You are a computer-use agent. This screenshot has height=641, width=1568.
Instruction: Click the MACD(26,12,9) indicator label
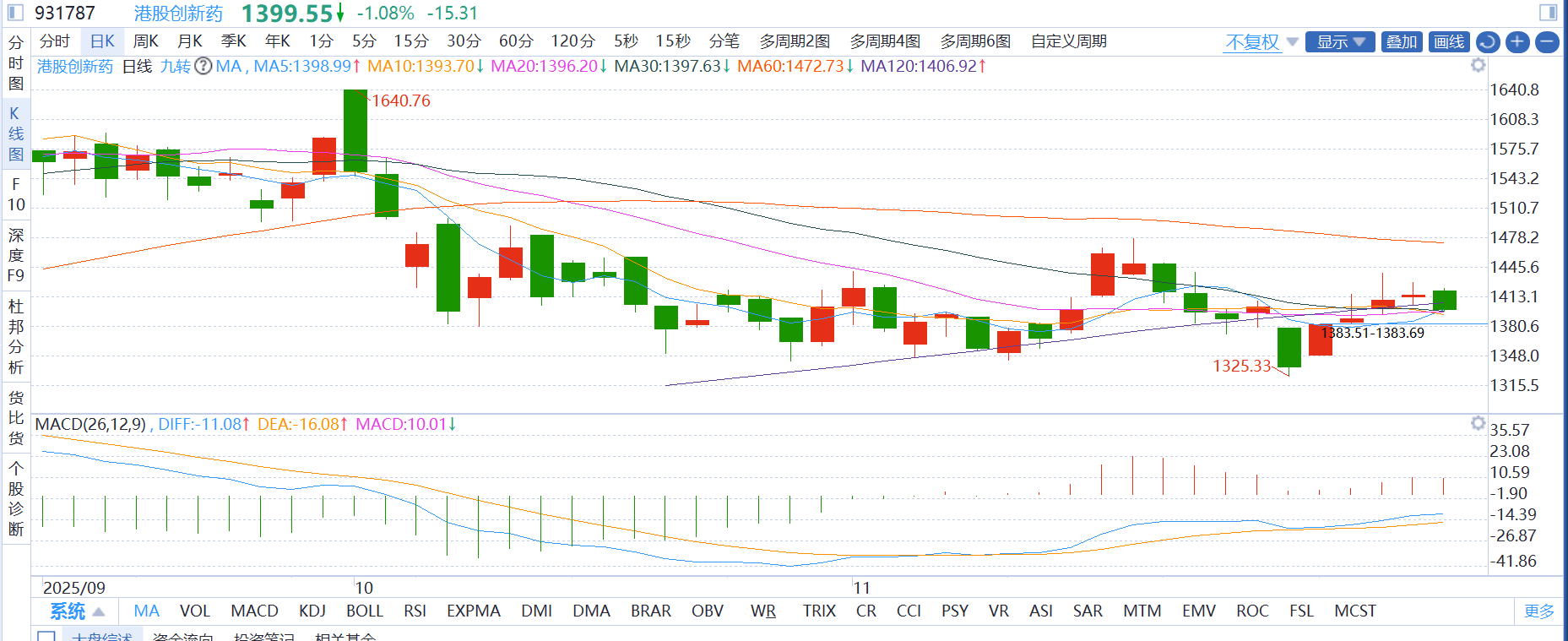tap(90, 424)
